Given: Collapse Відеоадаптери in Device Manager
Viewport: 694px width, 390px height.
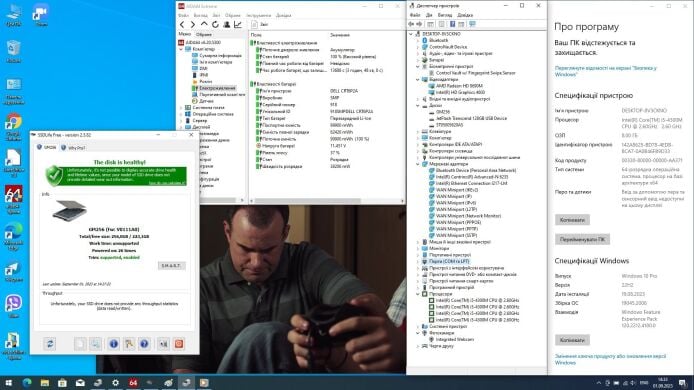Looking at the screenshot, I should (418, 80).
